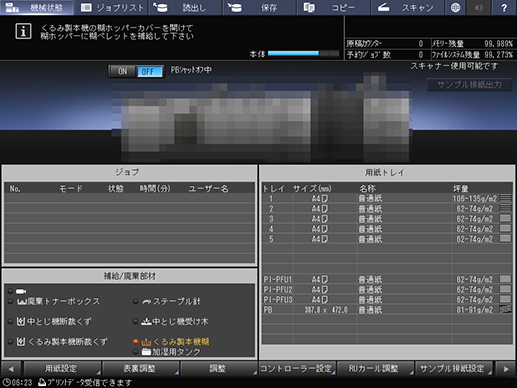Select PB tray row
Viewport: 517px width, 388px height.
[387, 310]
